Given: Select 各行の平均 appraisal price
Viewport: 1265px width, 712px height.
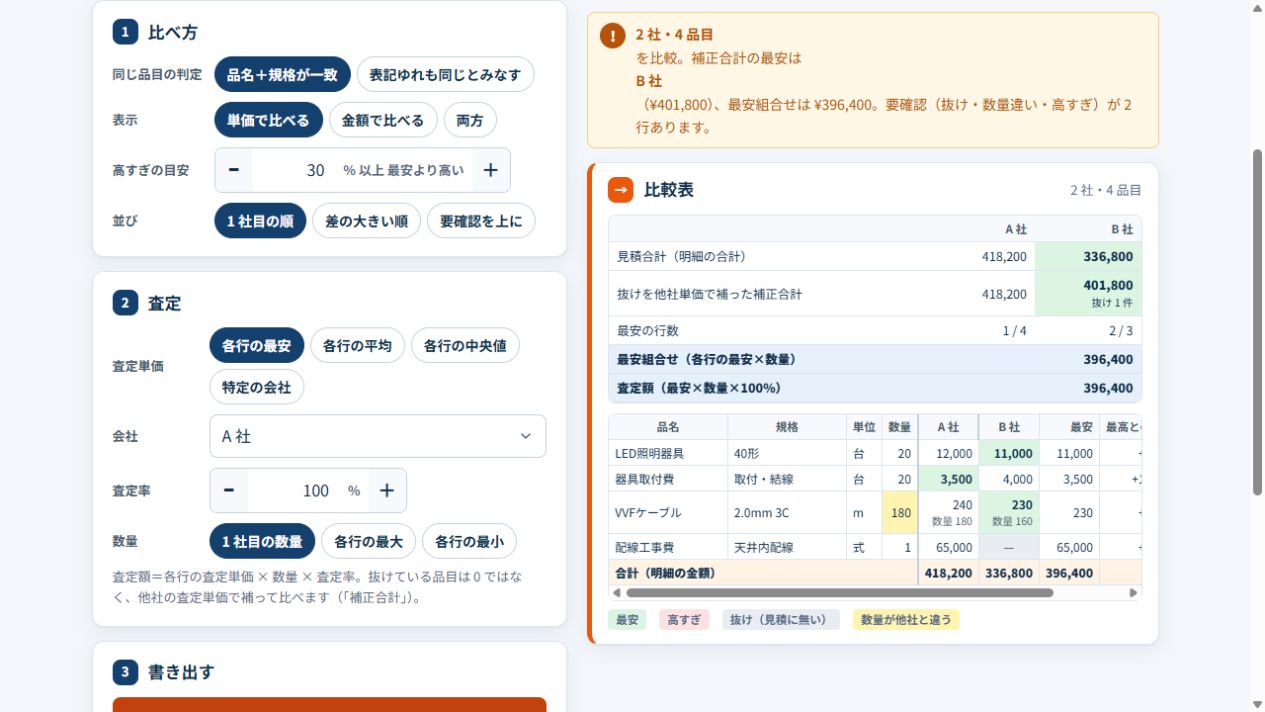Looking at the screenshot, I should [357, 345].
